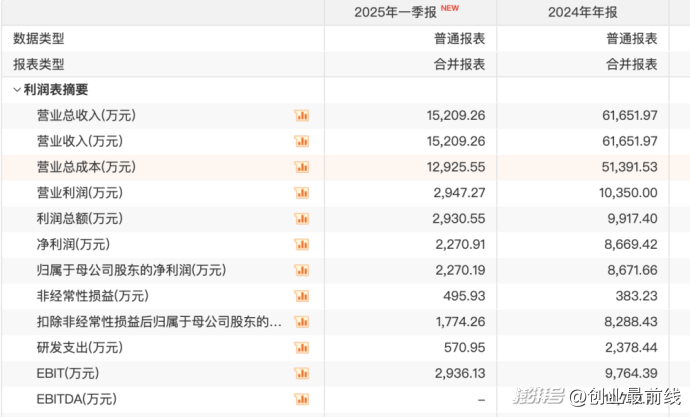Open chart for 研发支出 row
Viewport: 690px width, 417px height.
pos(301,348)
